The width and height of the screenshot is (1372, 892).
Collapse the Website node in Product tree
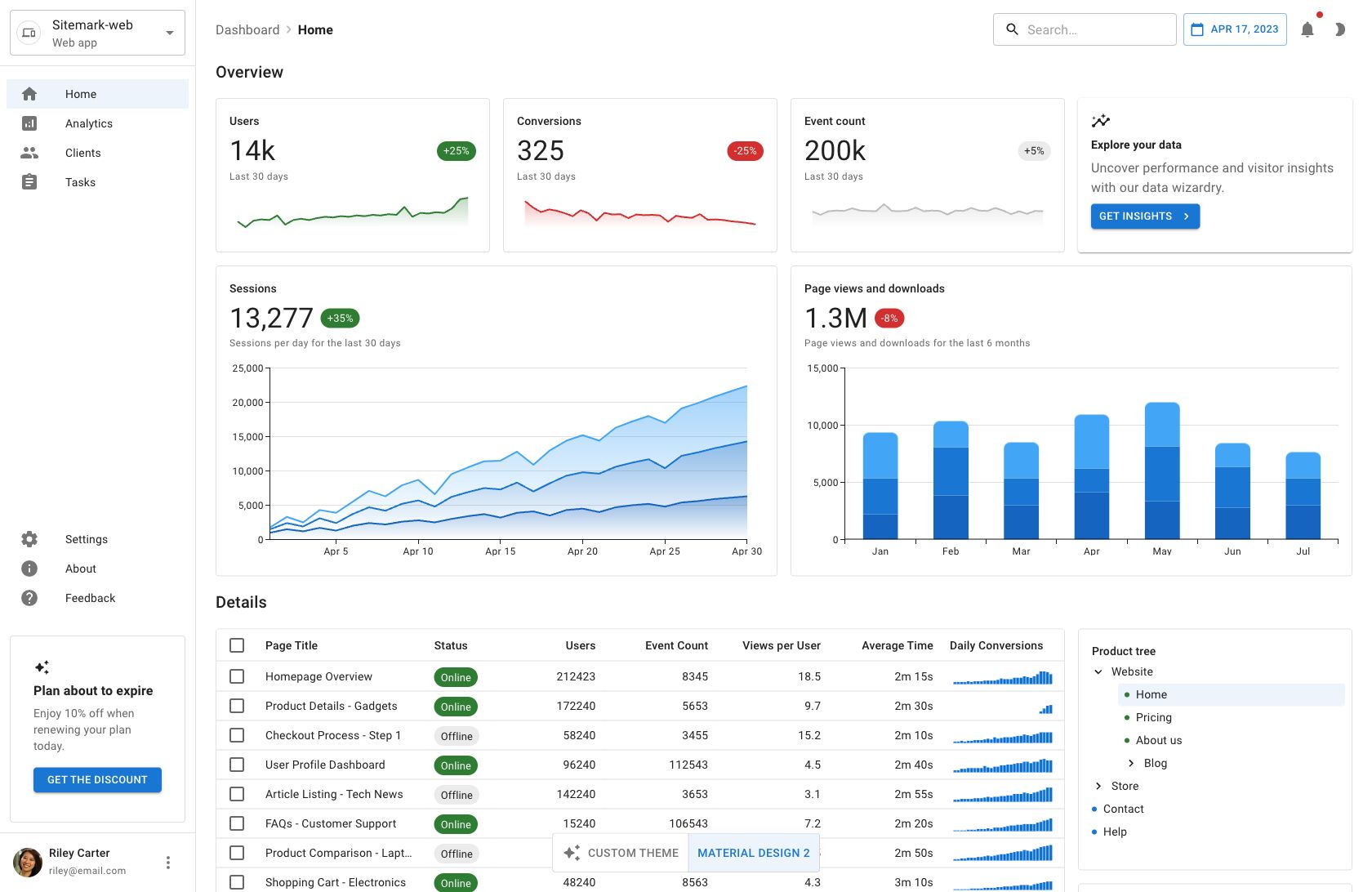click(1098, 671)
